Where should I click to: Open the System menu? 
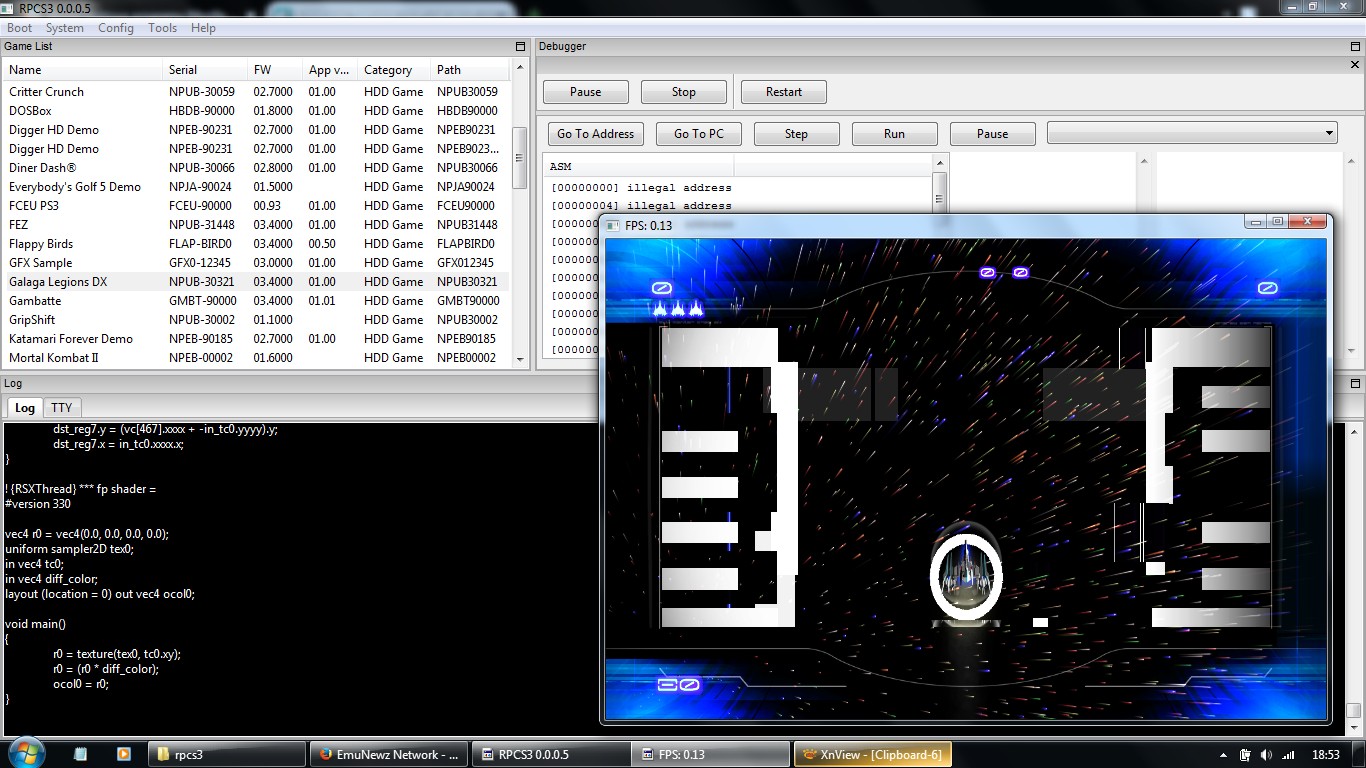tap(65, 28)
